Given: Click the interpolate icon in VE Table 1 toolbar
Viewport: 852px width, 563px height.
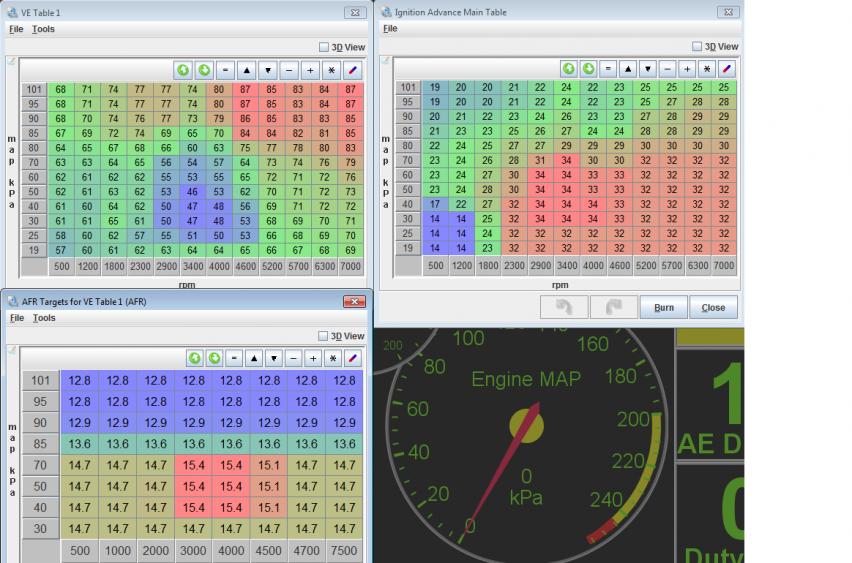Looking at the screenshot, I should pyautogui.click(x=351, y=70).
